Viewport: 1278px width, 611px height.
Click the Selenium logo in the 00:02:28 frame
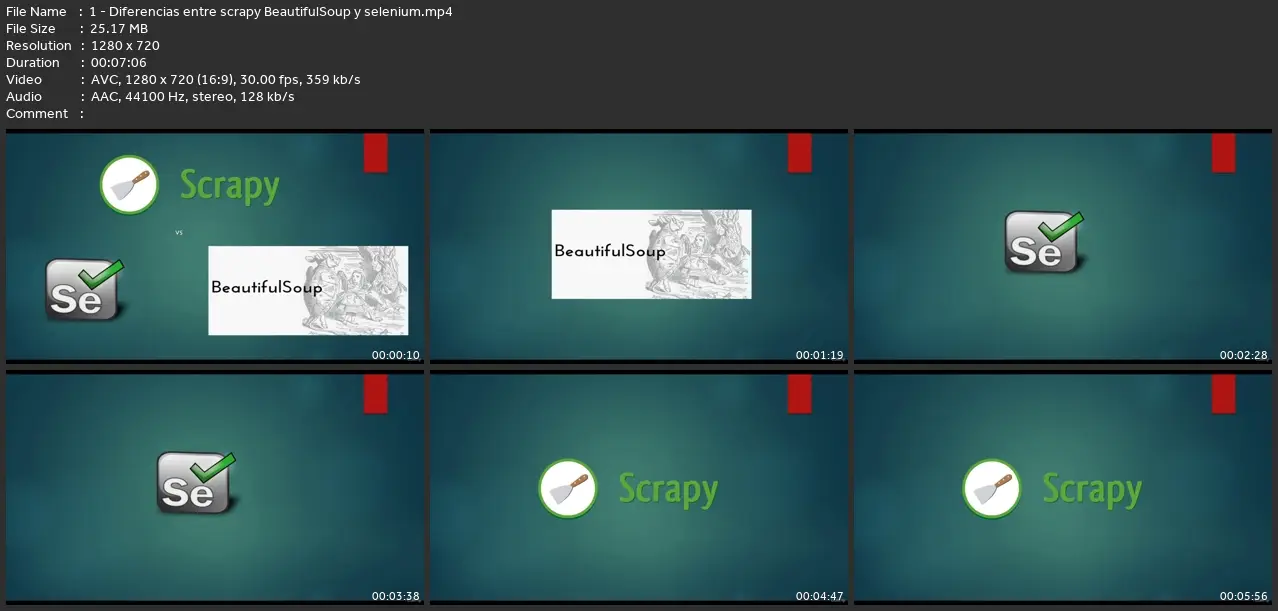(1044, 242)
